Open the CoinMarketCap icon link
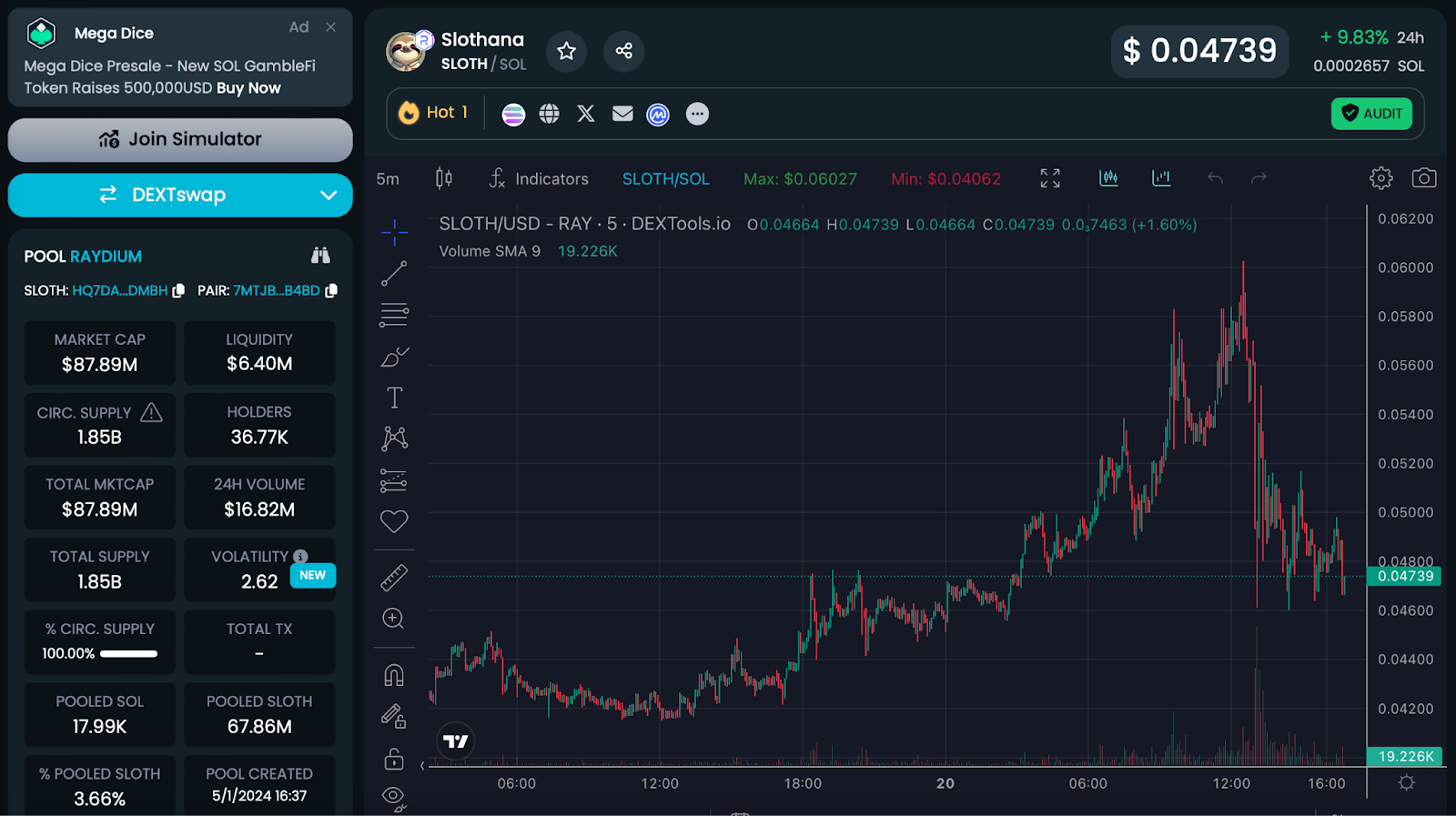This screenshot has height=816, width=1456. point(658,114)
